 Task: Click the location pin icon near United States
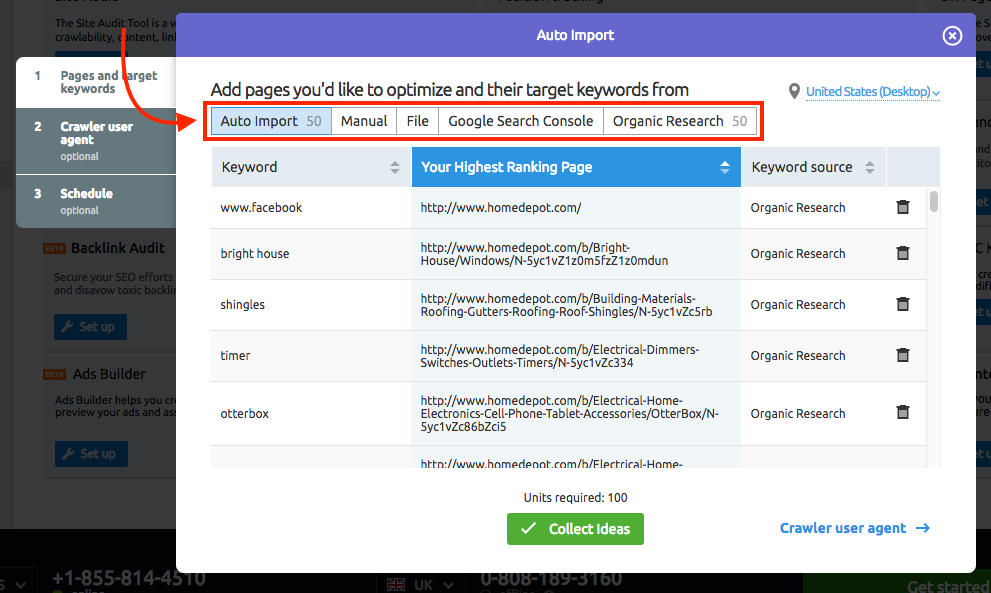pos(794,91)
